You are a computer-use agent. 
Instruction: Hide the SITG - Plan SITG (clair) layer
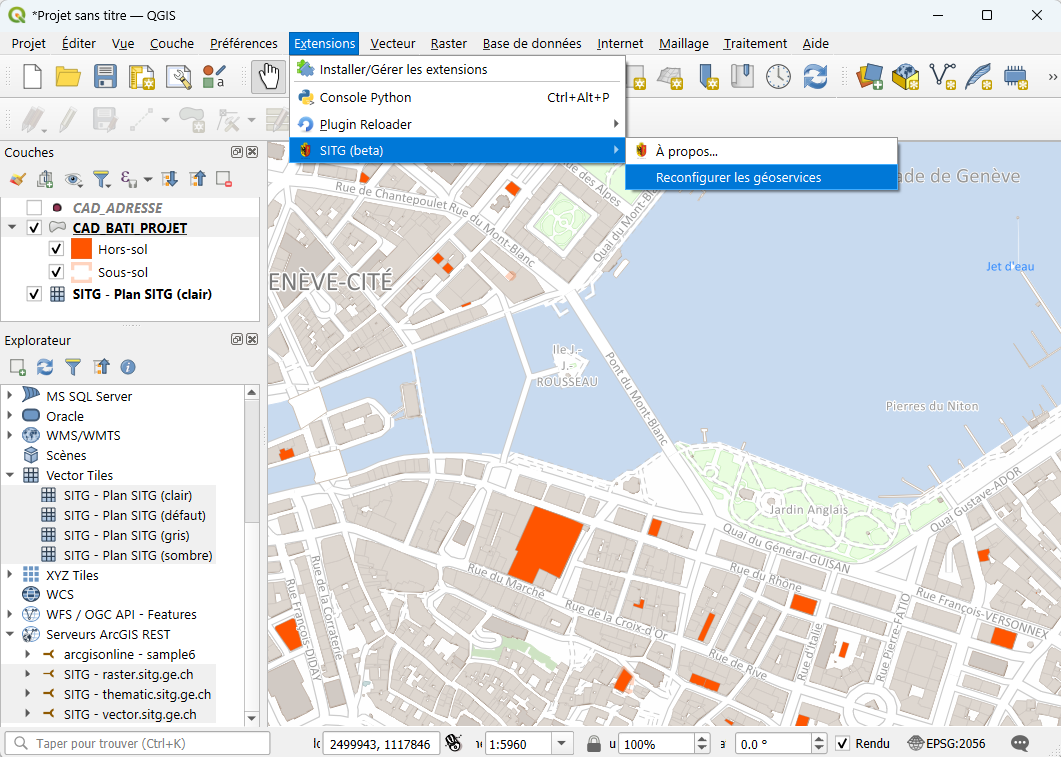pos(35,294)
